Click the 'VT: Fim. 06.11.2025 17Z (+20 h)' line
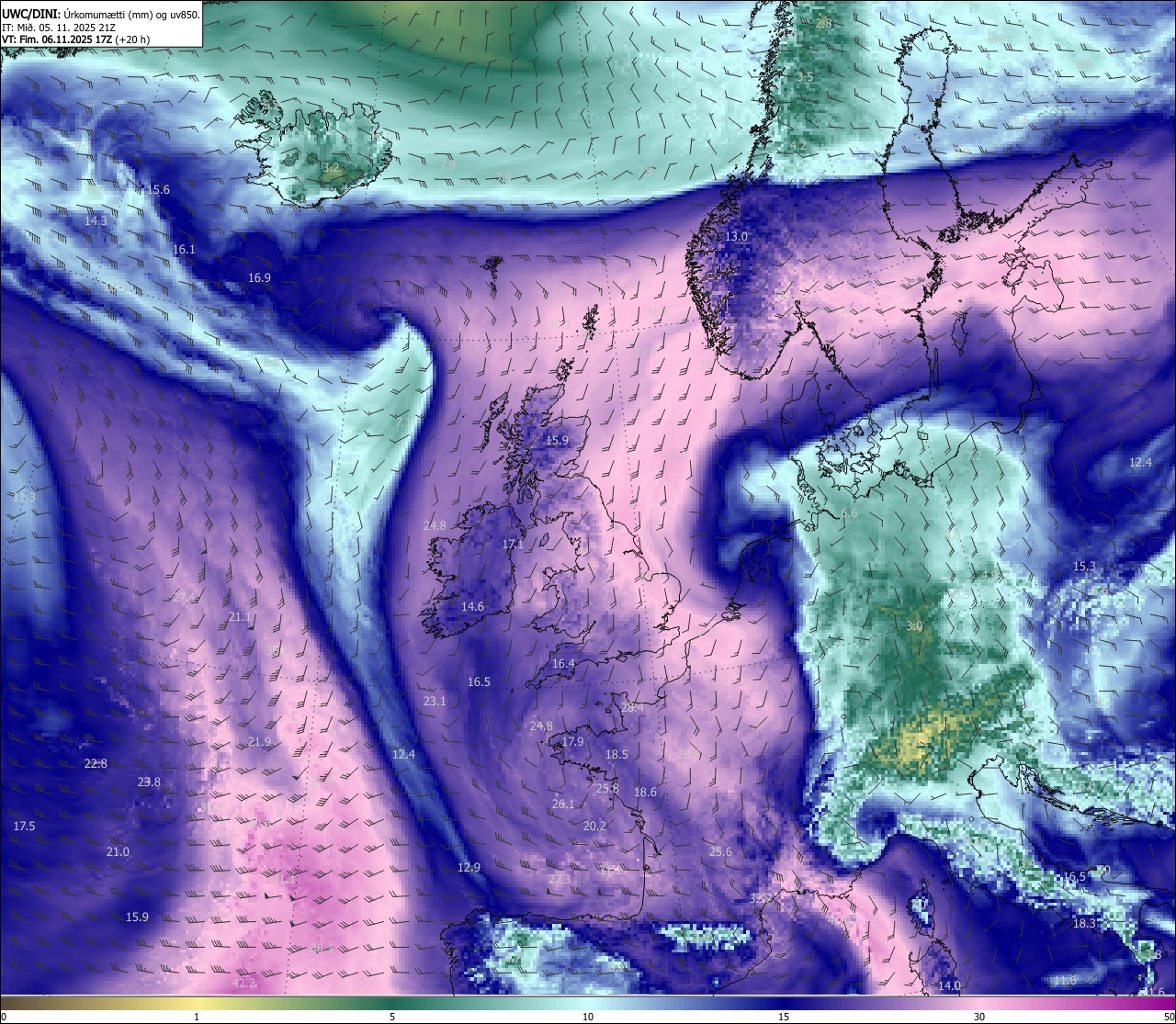Viewport: 1176px width, 1024px height. point(76,39)
